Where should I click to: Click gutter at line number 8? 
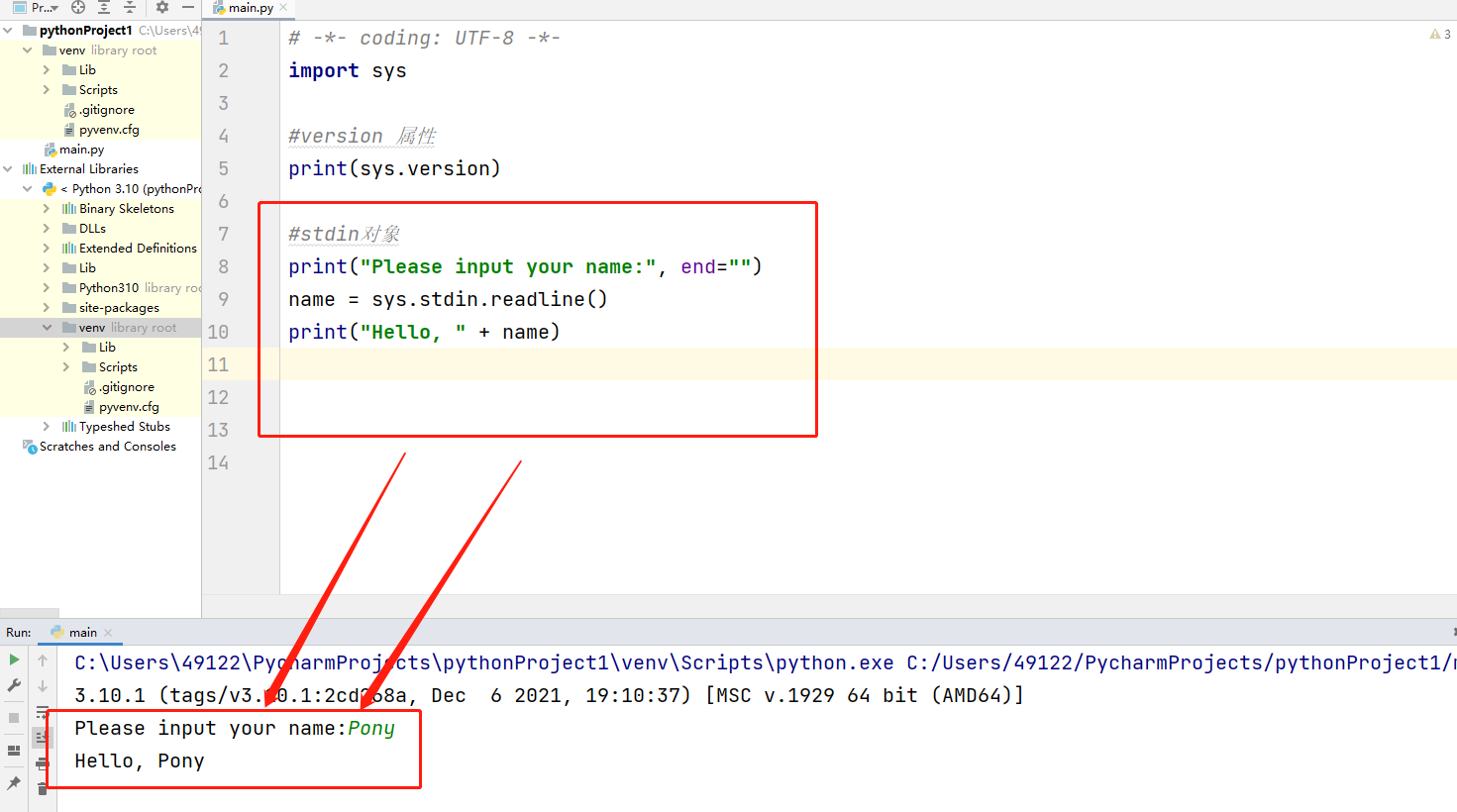coord(224,266)
